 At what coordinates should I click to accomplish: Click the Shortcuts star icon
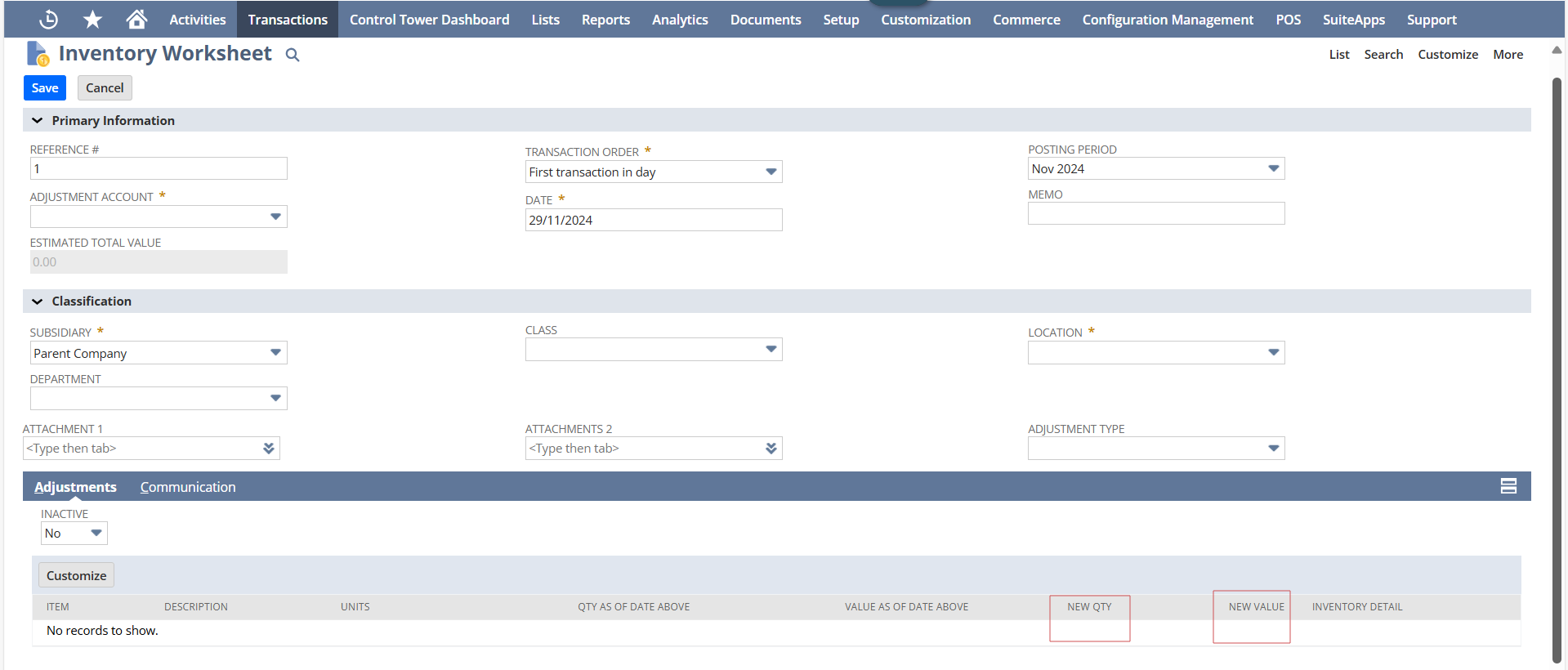point(93,20)
